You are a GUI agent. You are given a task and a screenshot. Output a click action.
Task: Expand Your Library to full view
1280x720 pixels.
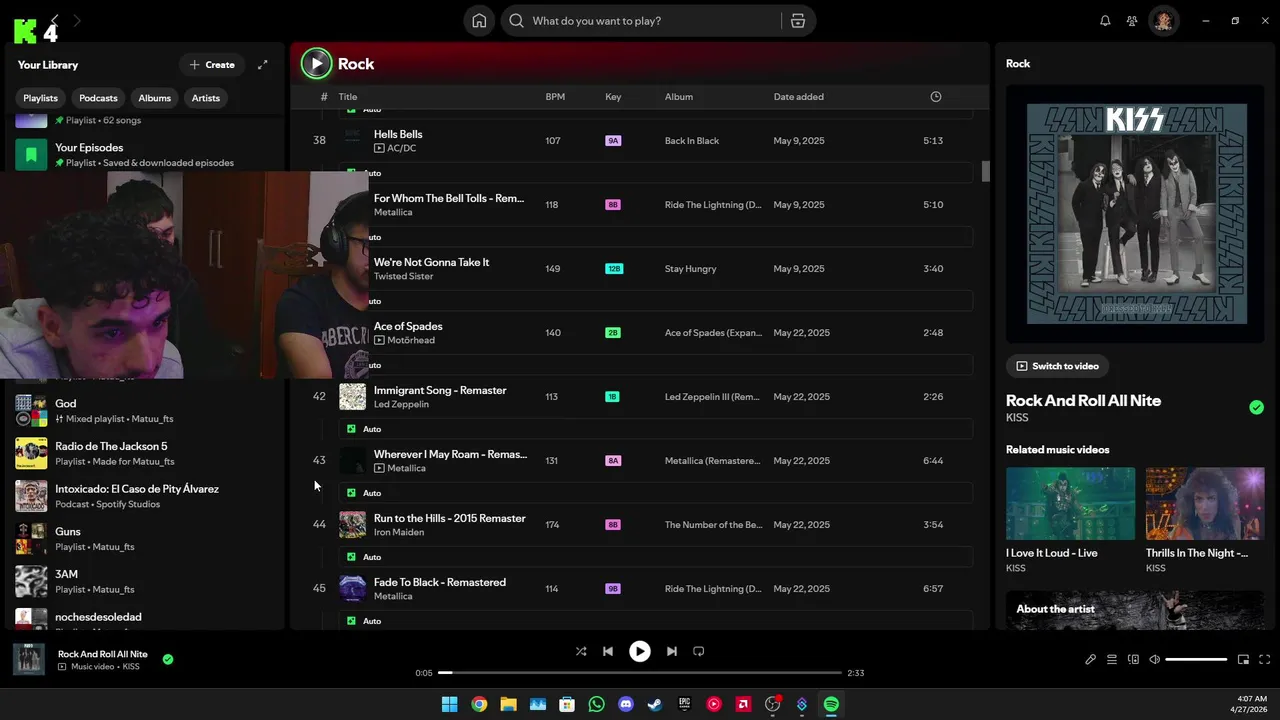[x=263, y=65]
